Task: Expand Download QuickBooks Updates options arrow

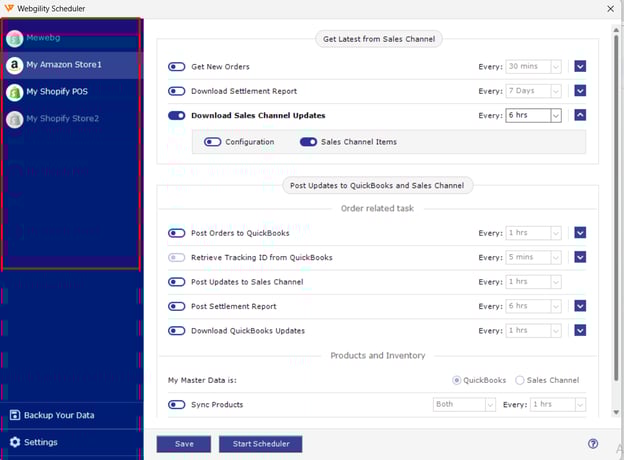Action: [x=580, y=330]
